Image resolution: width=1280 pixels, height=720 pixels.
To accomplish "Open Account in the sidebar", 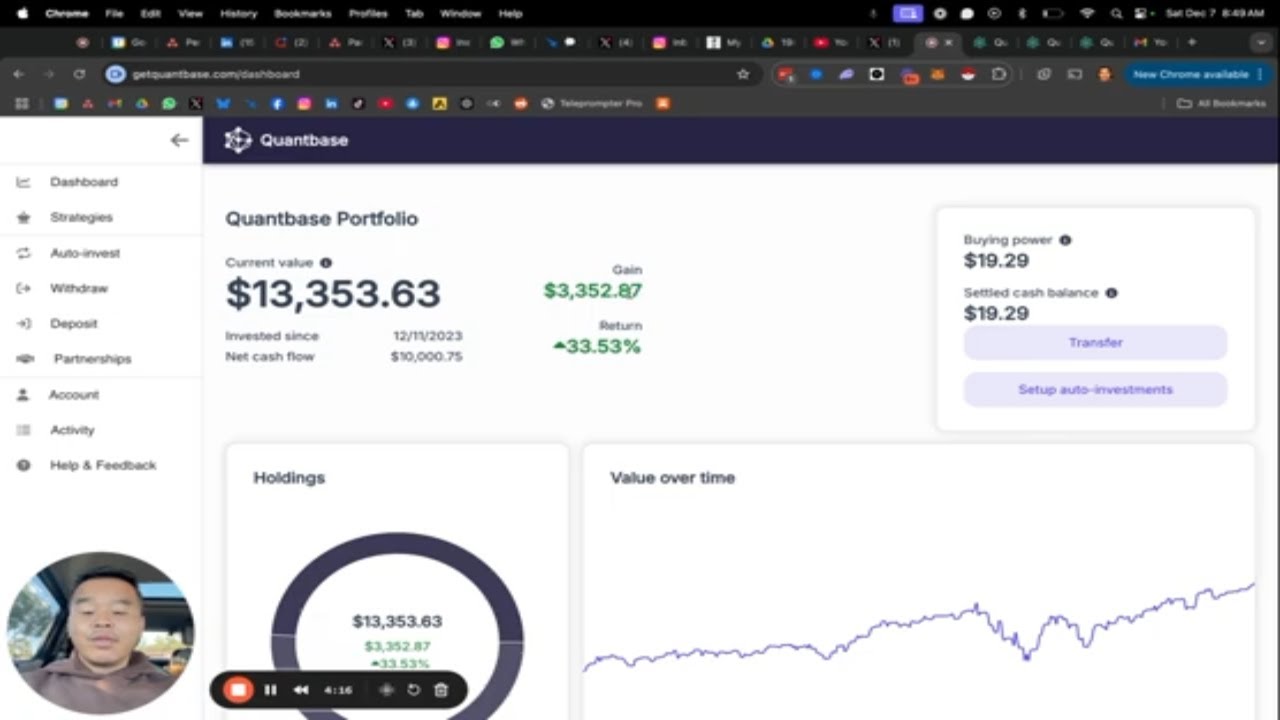I will click(x=74, y=394).
